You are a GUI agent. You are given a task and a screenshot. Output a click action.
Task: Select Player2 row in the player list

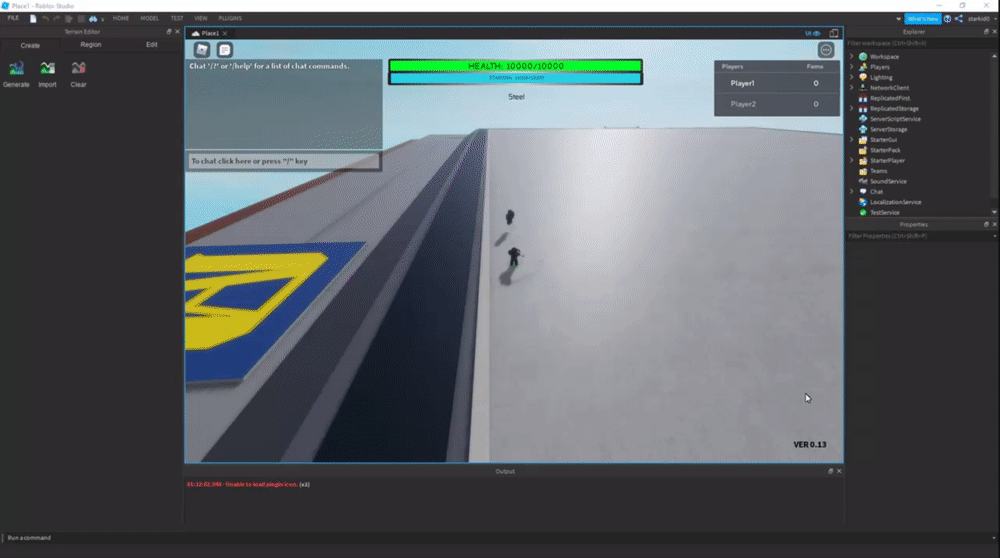click(777, 104)
